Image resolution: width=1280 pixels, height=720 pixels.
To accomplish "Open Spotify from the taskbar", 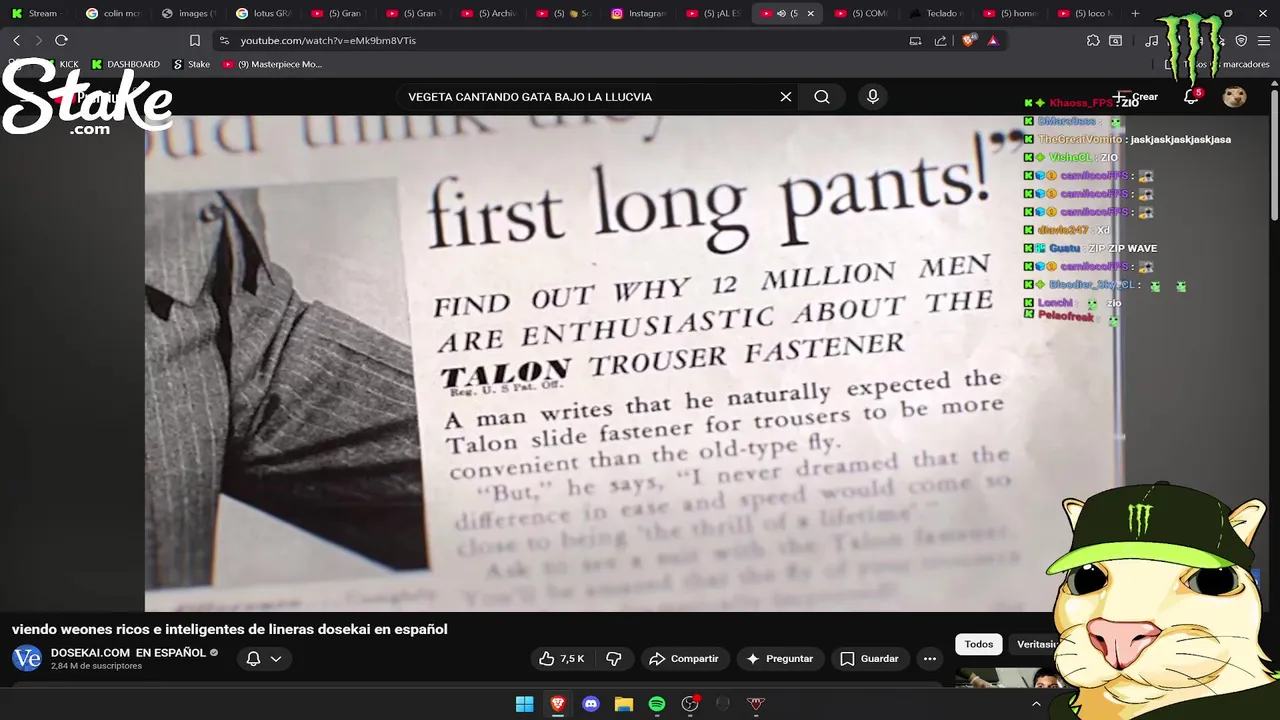I will click(657, 704).
